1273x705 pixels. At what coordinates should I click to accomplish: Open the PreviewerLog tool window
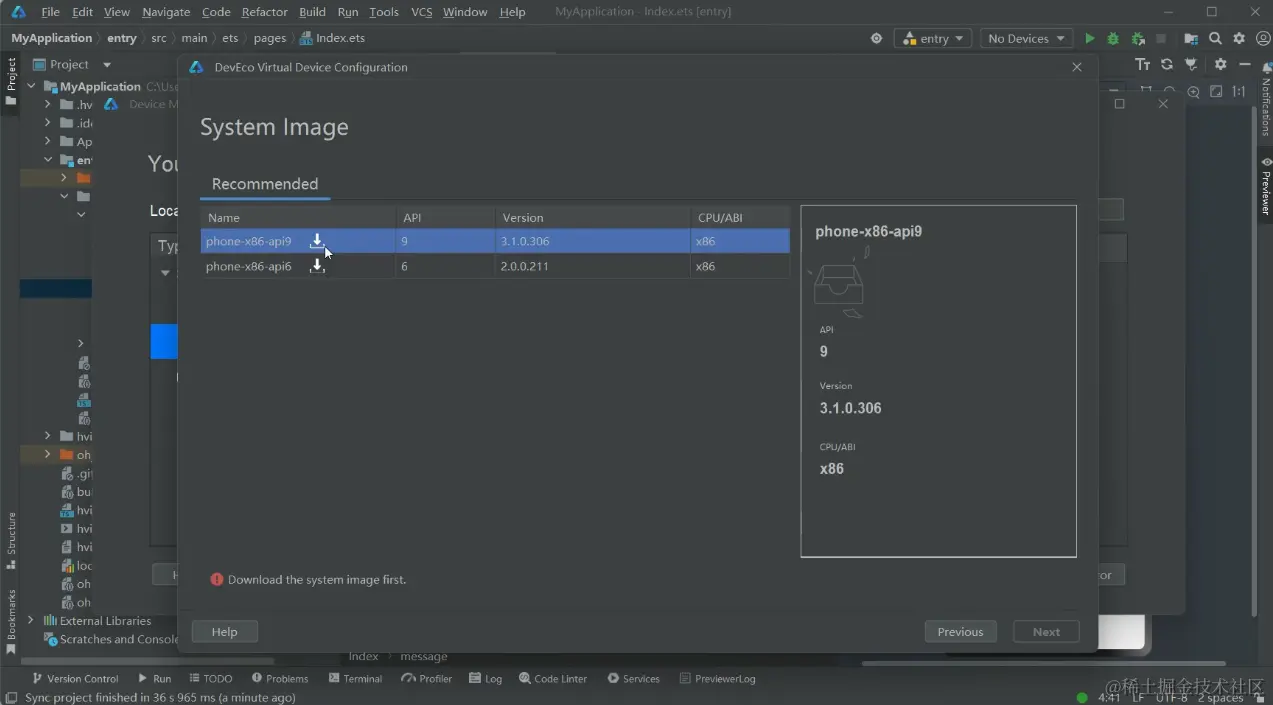coord(717,678)
